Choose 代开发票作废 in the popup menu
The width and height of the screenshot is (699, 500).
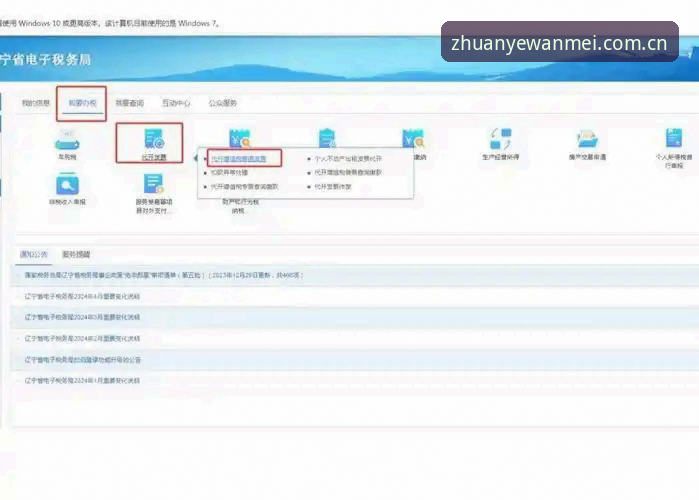click(x=333, y=187)
